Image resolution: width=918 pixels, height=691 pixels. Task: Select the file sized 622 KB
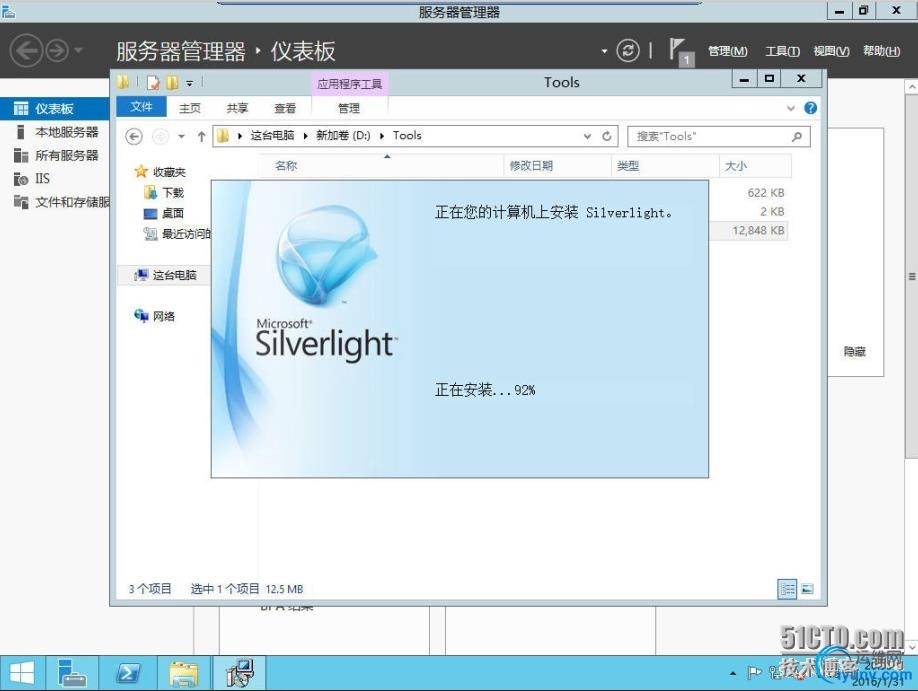coord(765,193)
